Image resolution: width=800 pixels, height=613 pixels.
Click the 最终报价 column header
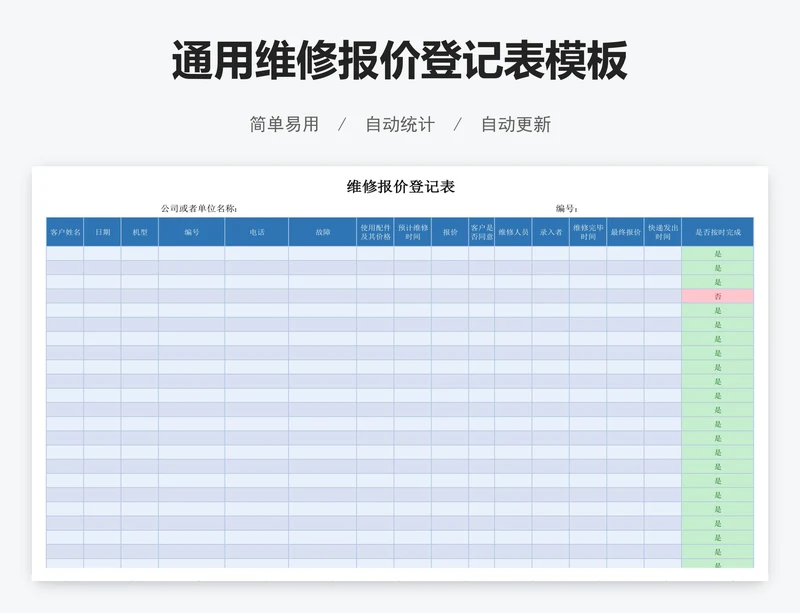coord(626,232)
